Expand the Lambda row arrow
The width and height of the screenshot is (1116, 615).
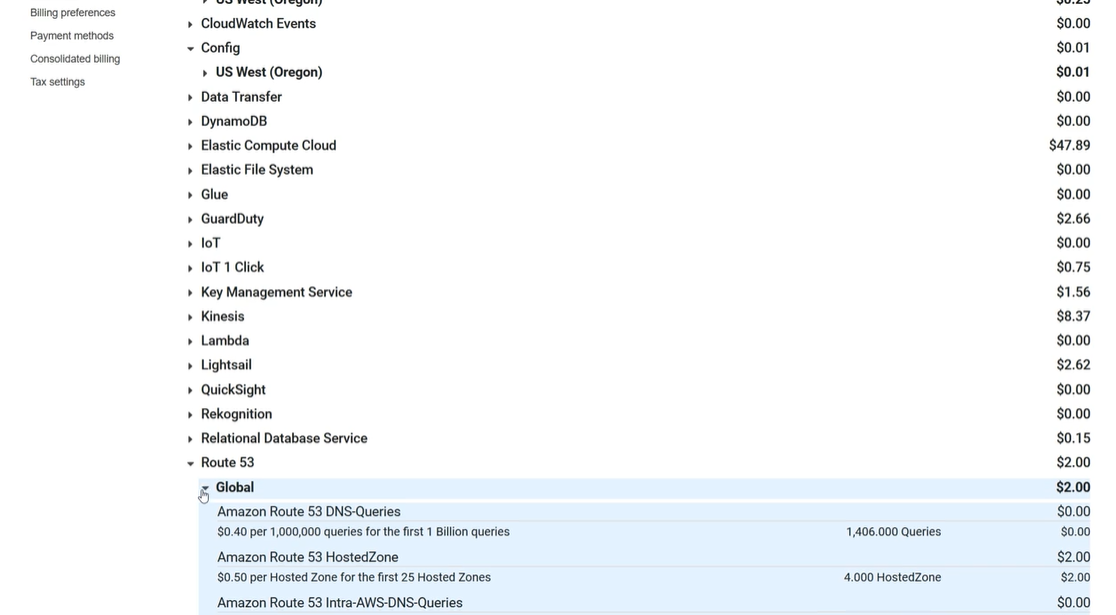tap(190, 341)
